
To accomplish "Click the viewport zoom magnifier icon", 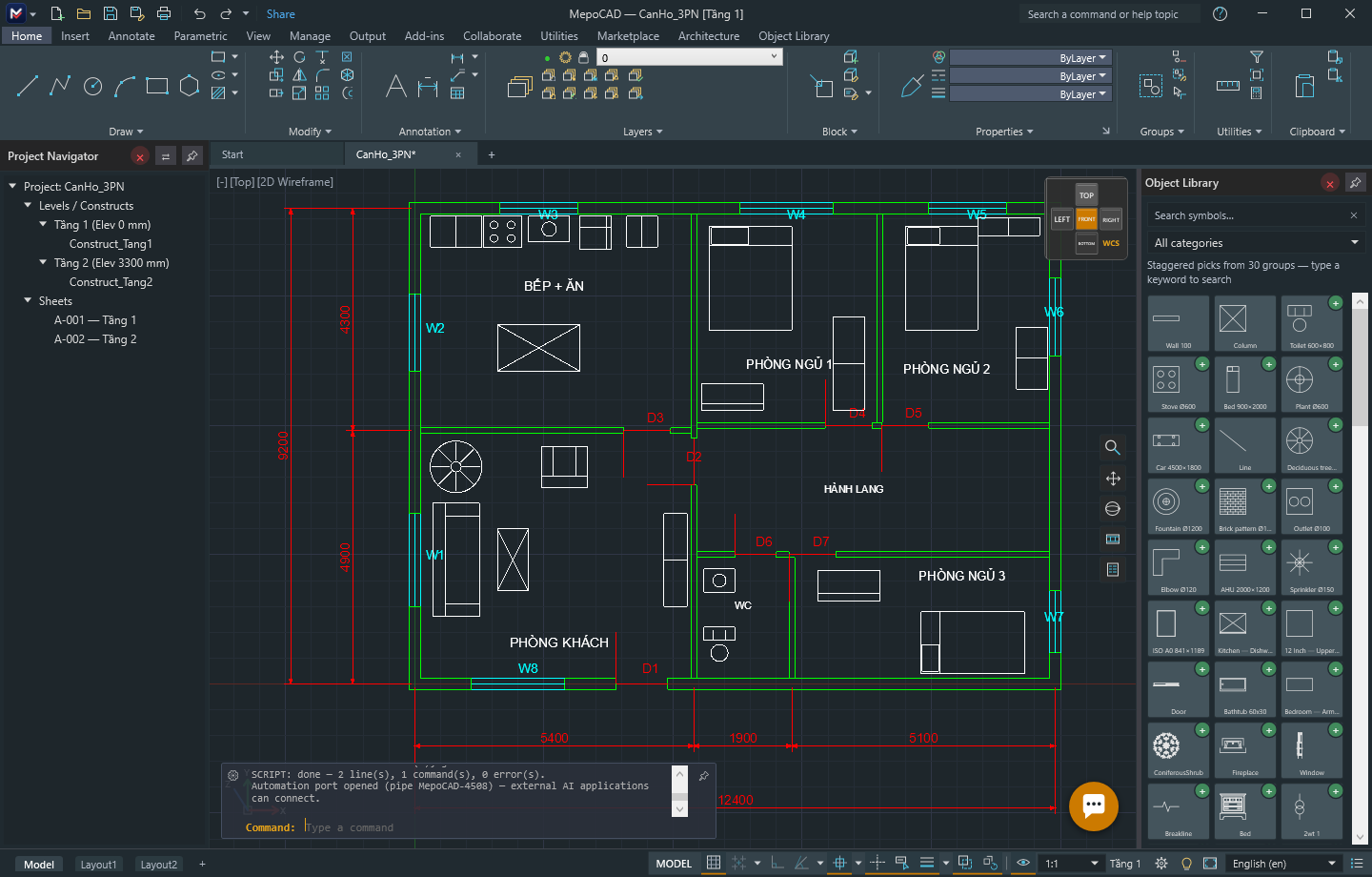I will [x=1112, y=447].
